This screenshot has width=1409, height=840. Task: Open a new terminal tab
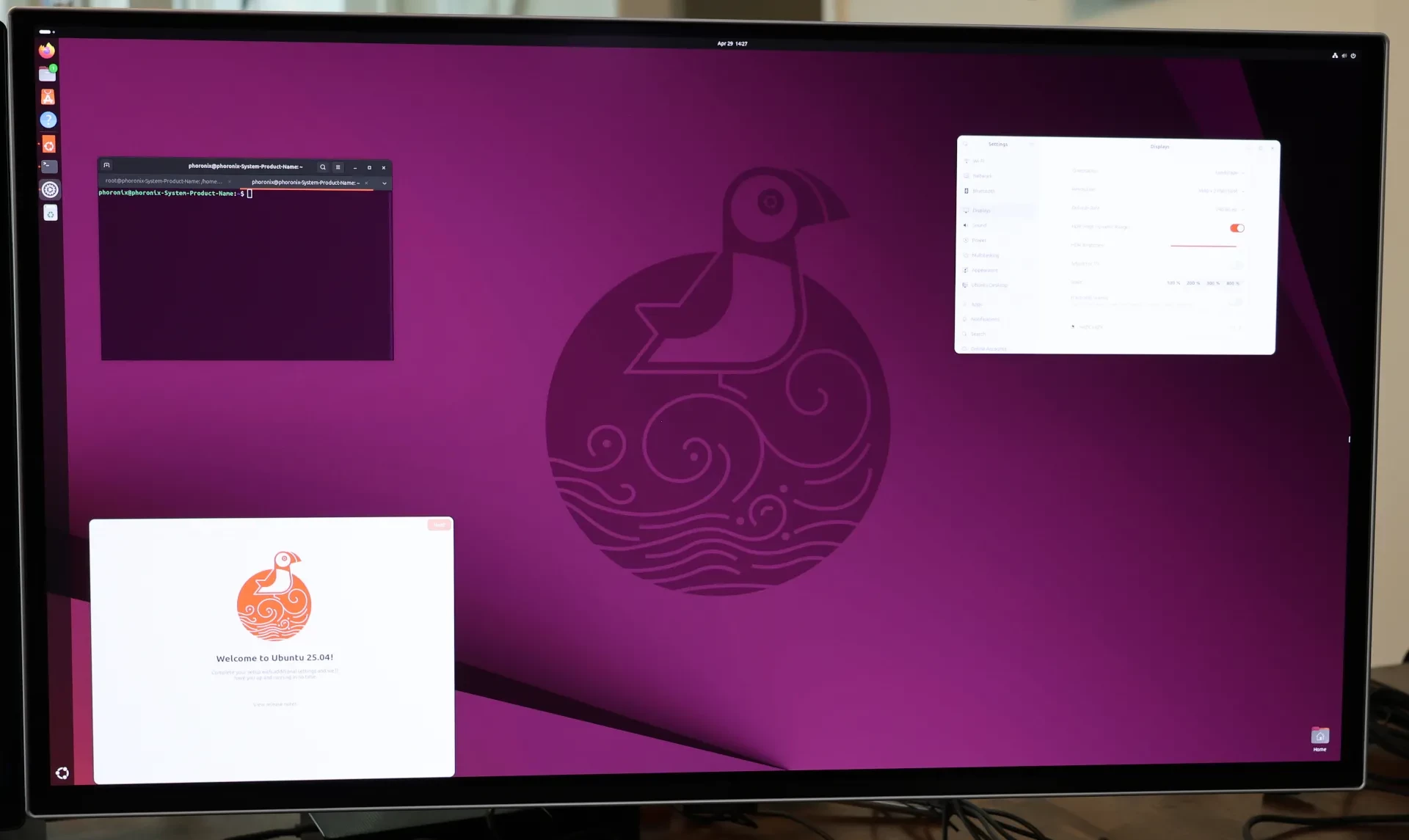pyautogui.click(x=106, y=165)
